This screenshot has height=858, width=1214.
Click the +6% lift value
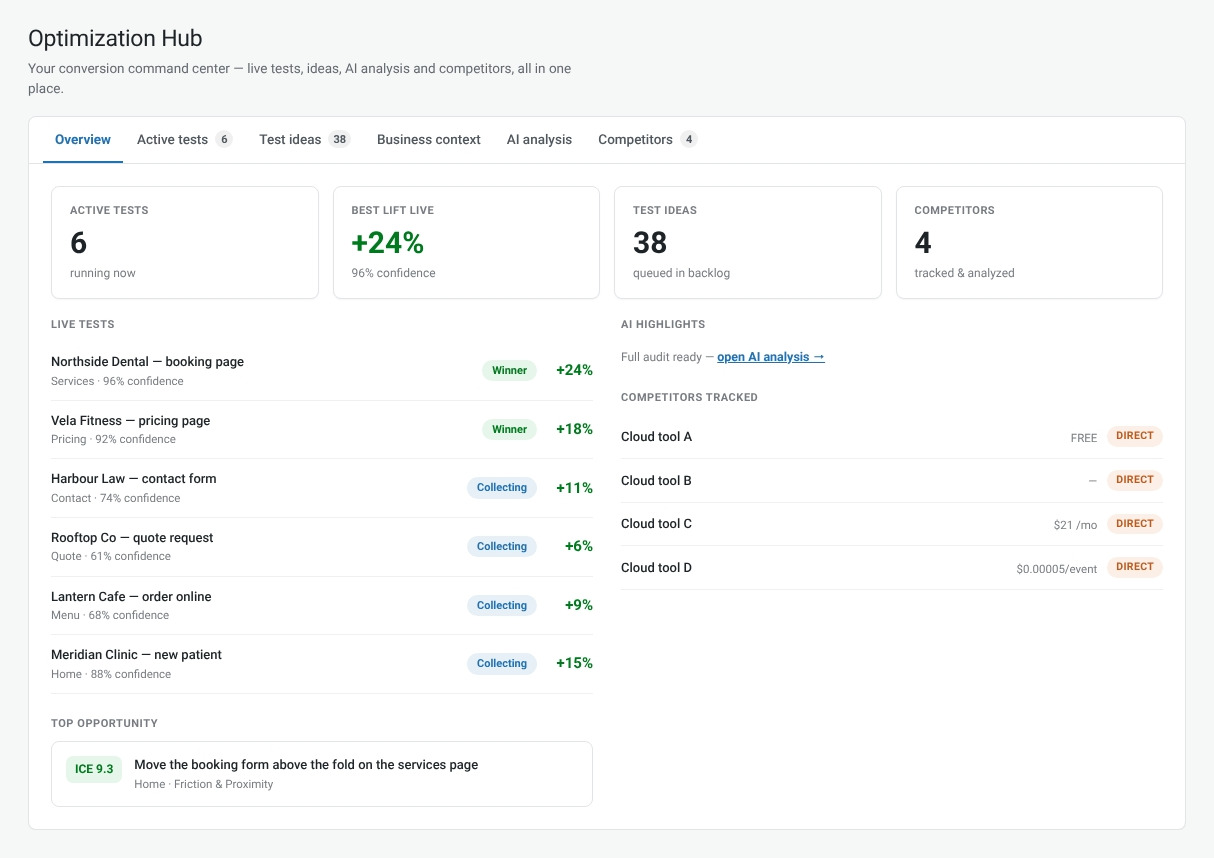coord(579,547)
